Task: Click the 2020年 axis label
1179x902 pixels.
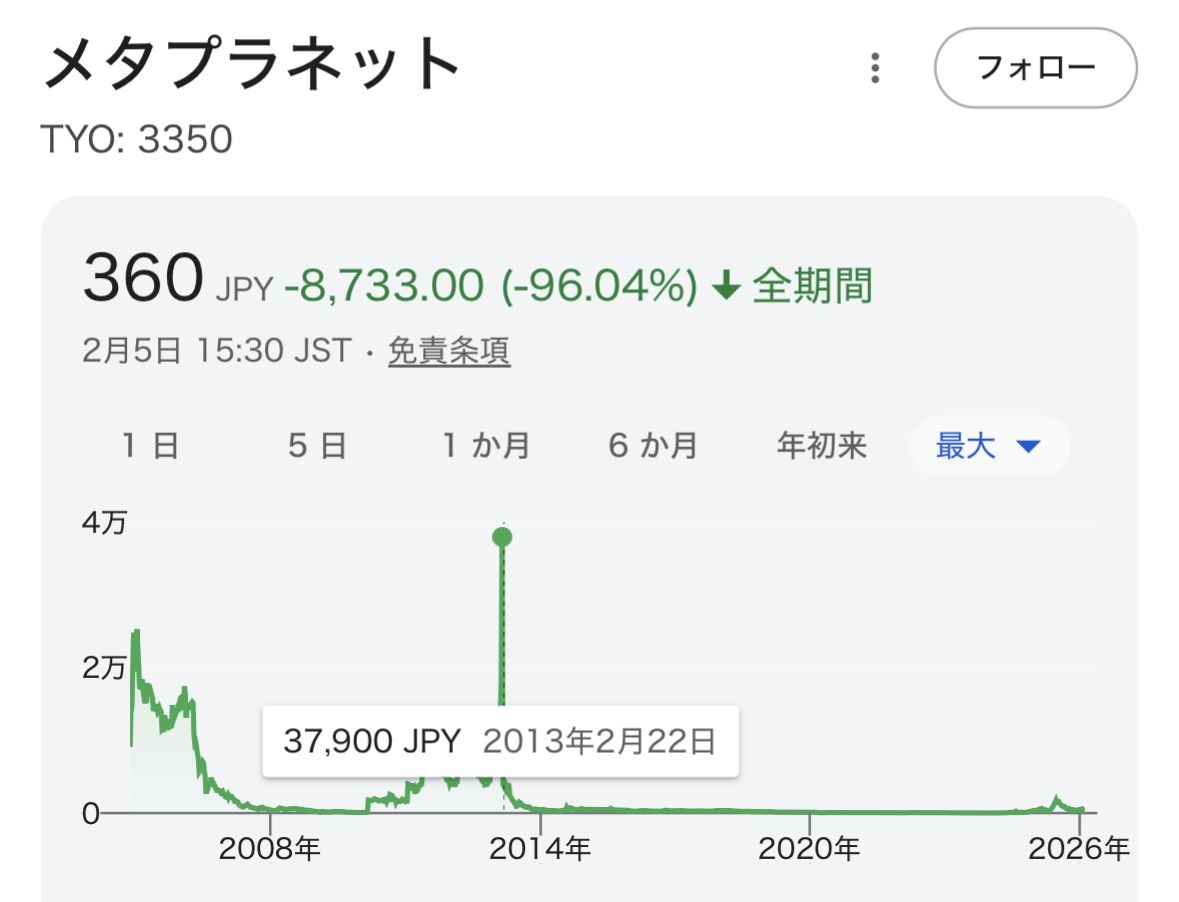Action: [x=809, y=850]
